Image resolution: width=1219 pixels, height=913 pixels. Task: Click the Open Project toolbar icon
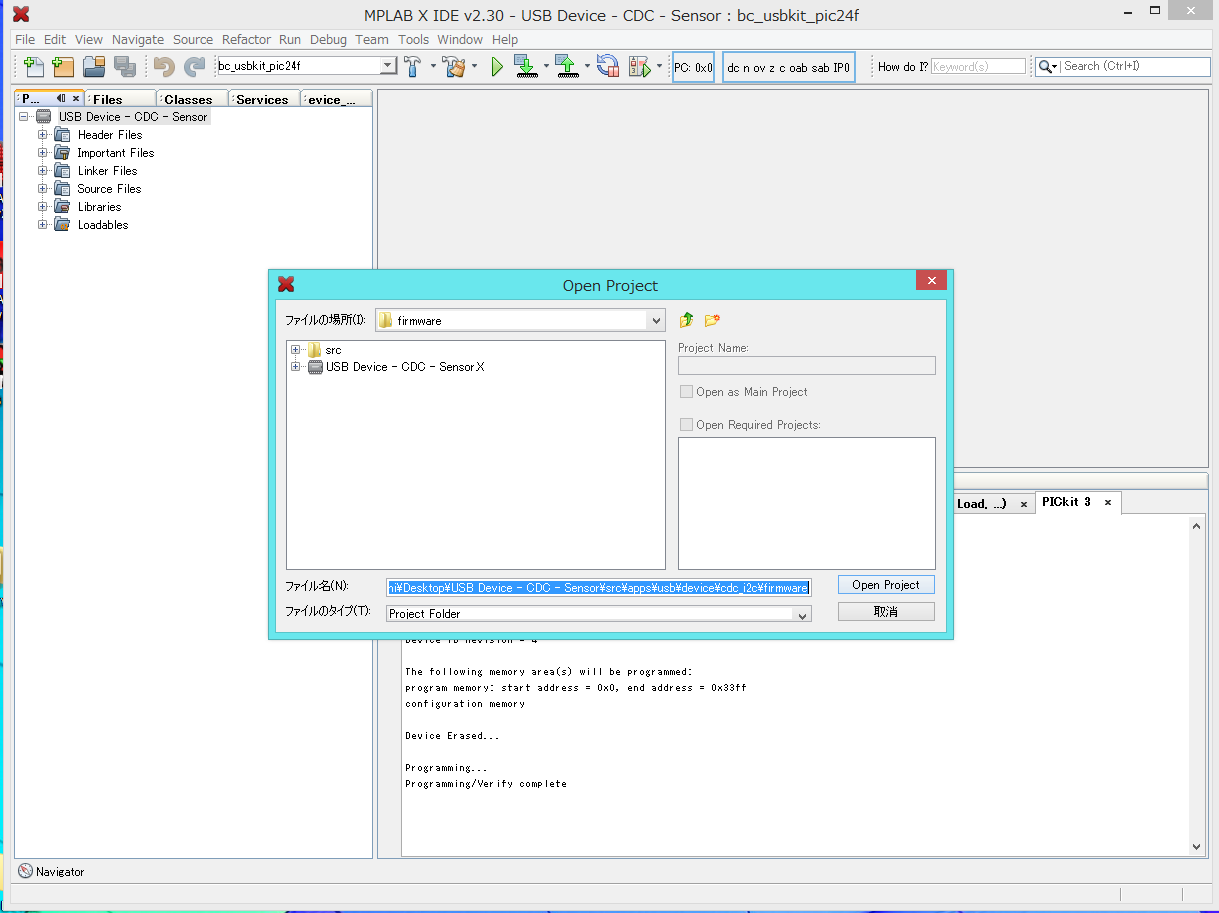(x=94, y=67)
